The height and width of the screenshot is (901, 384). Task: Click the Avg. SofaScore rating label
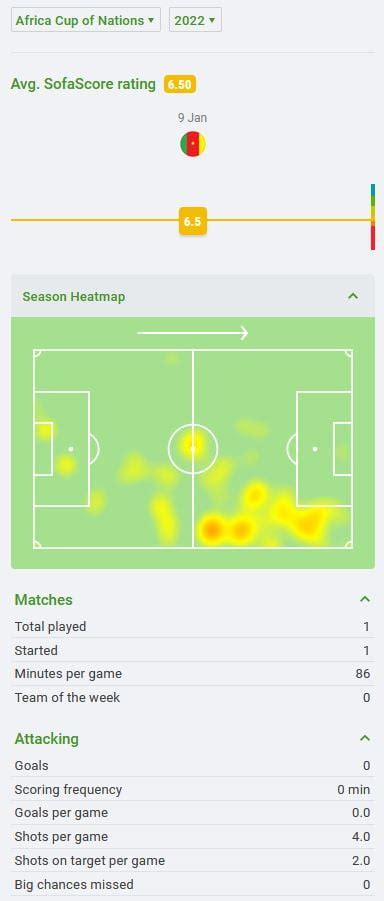point(83,84)
